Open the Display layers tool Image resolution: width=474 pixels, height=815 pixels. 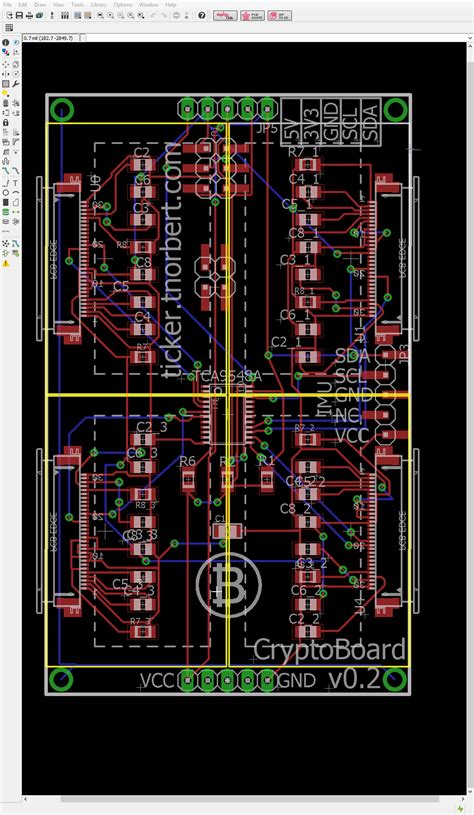(6, 52)
